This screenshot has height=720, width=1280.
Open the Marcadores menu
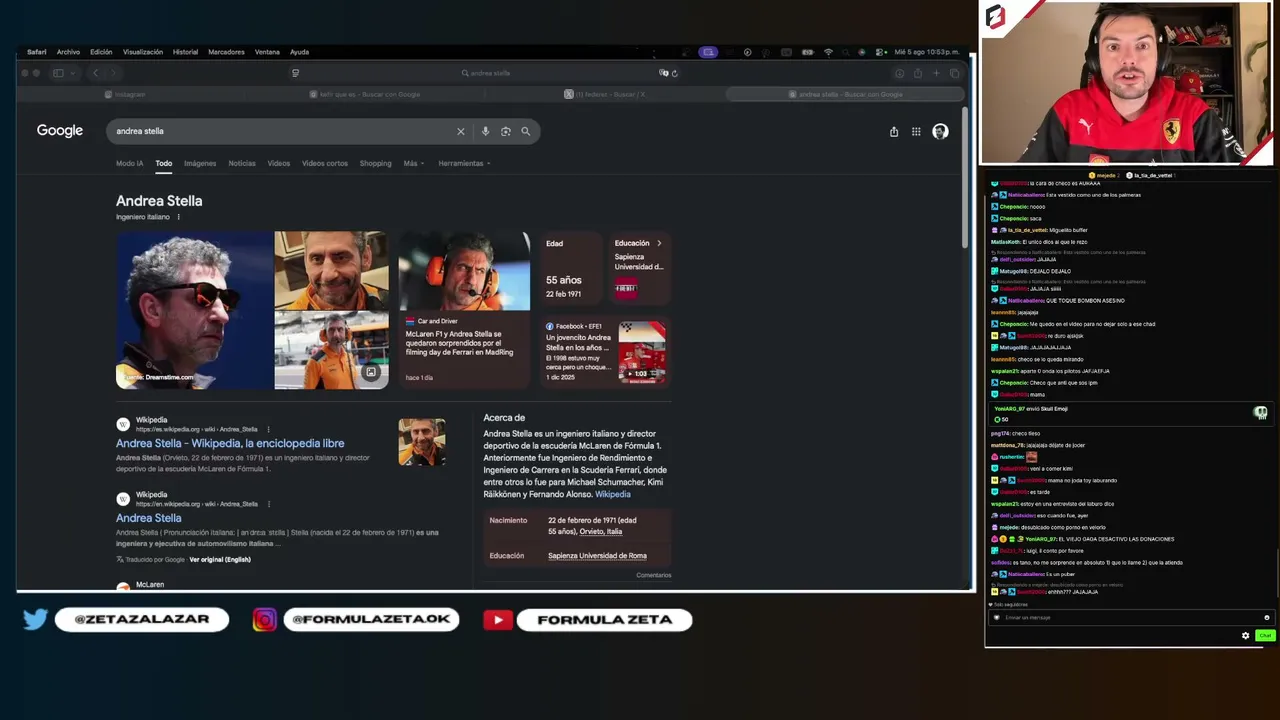pyautogui.click(x=226, y=52)
